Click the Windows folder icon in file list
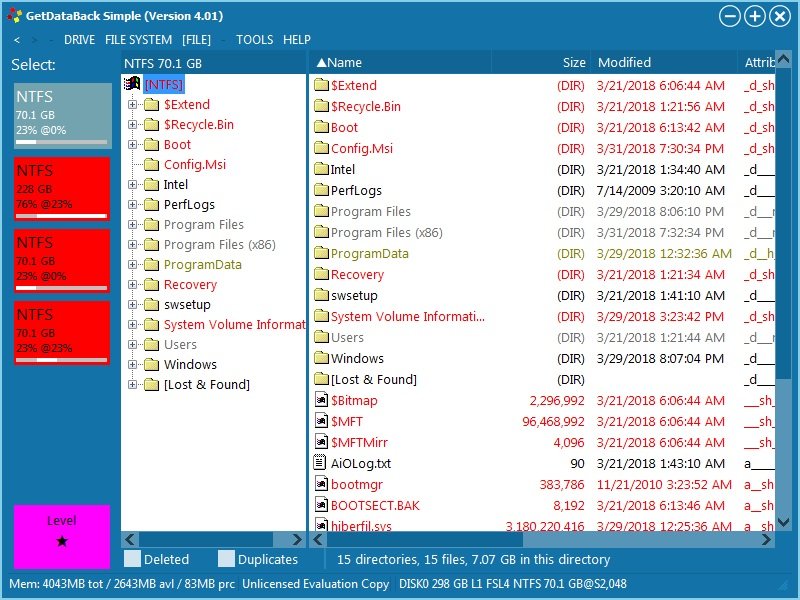Screen dimensions: 800x600 [x=321, y=358]
